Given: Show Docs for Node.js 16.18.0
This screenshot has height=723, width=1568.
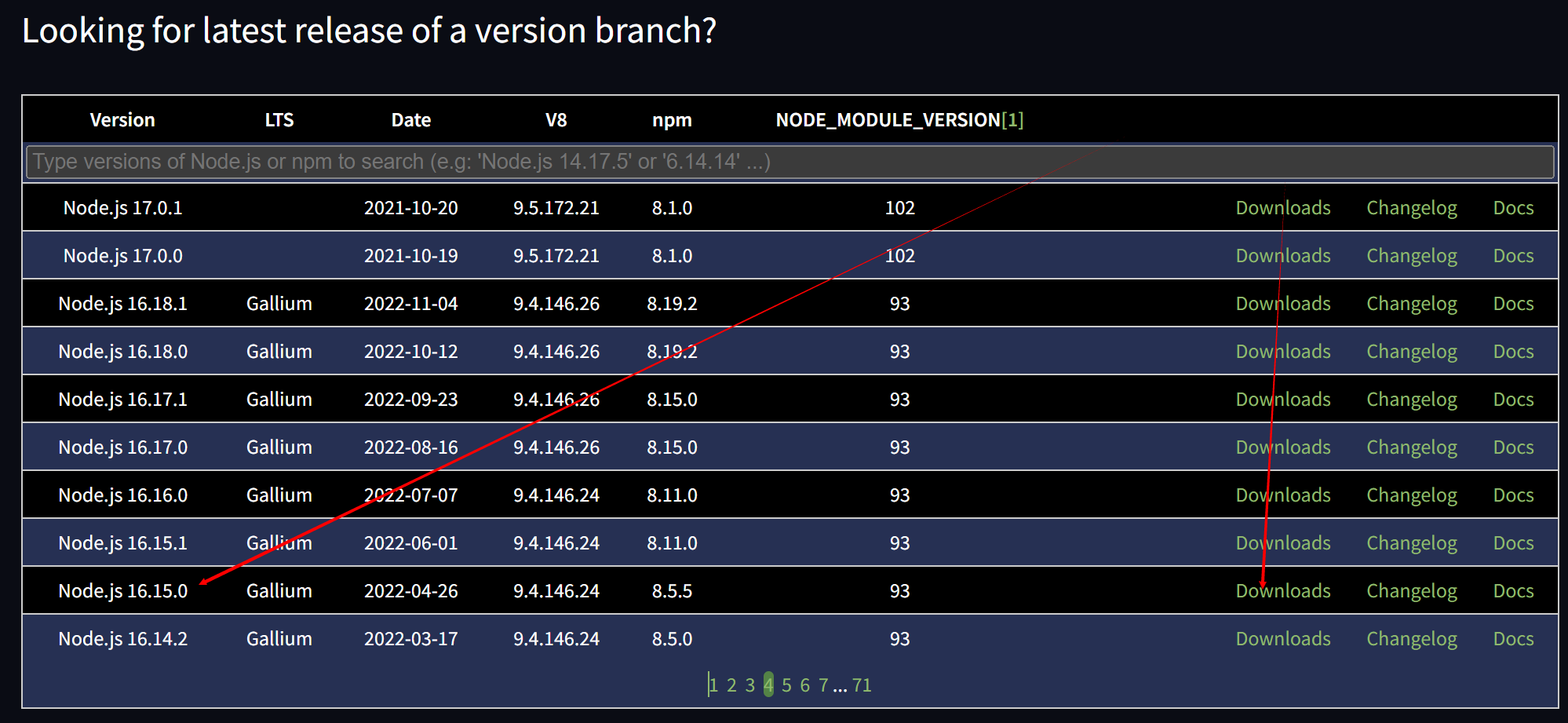Looking at the screenshot, I should click(x=1513, y=352).
